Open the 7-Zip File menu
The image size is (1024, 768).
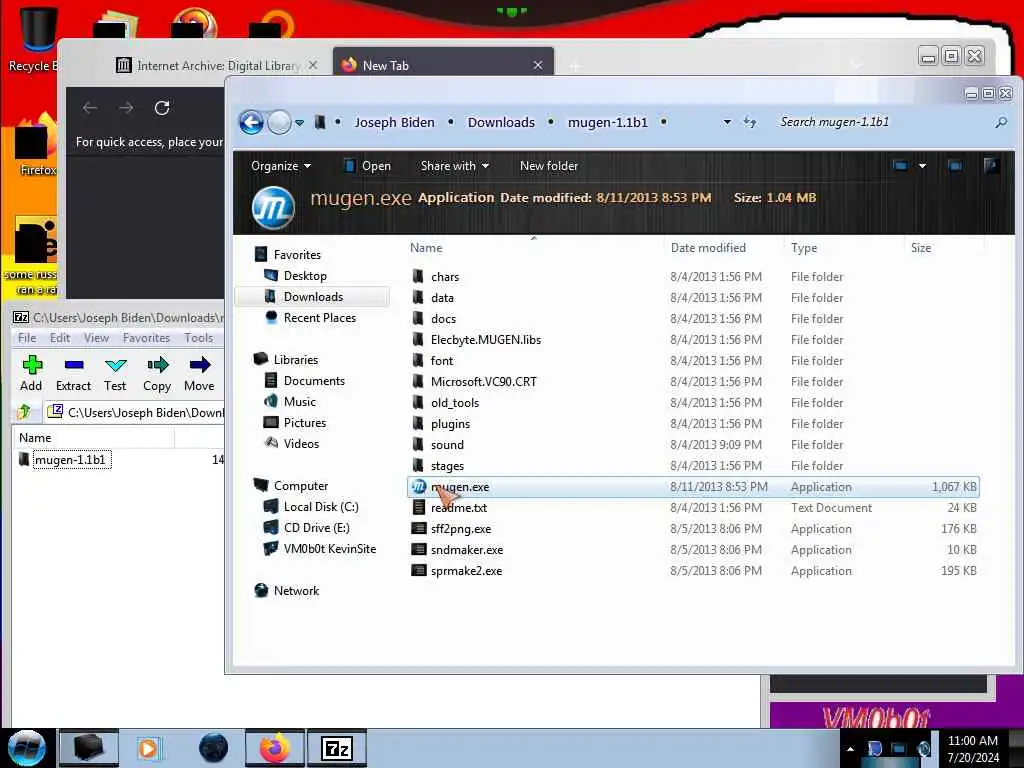27,338
